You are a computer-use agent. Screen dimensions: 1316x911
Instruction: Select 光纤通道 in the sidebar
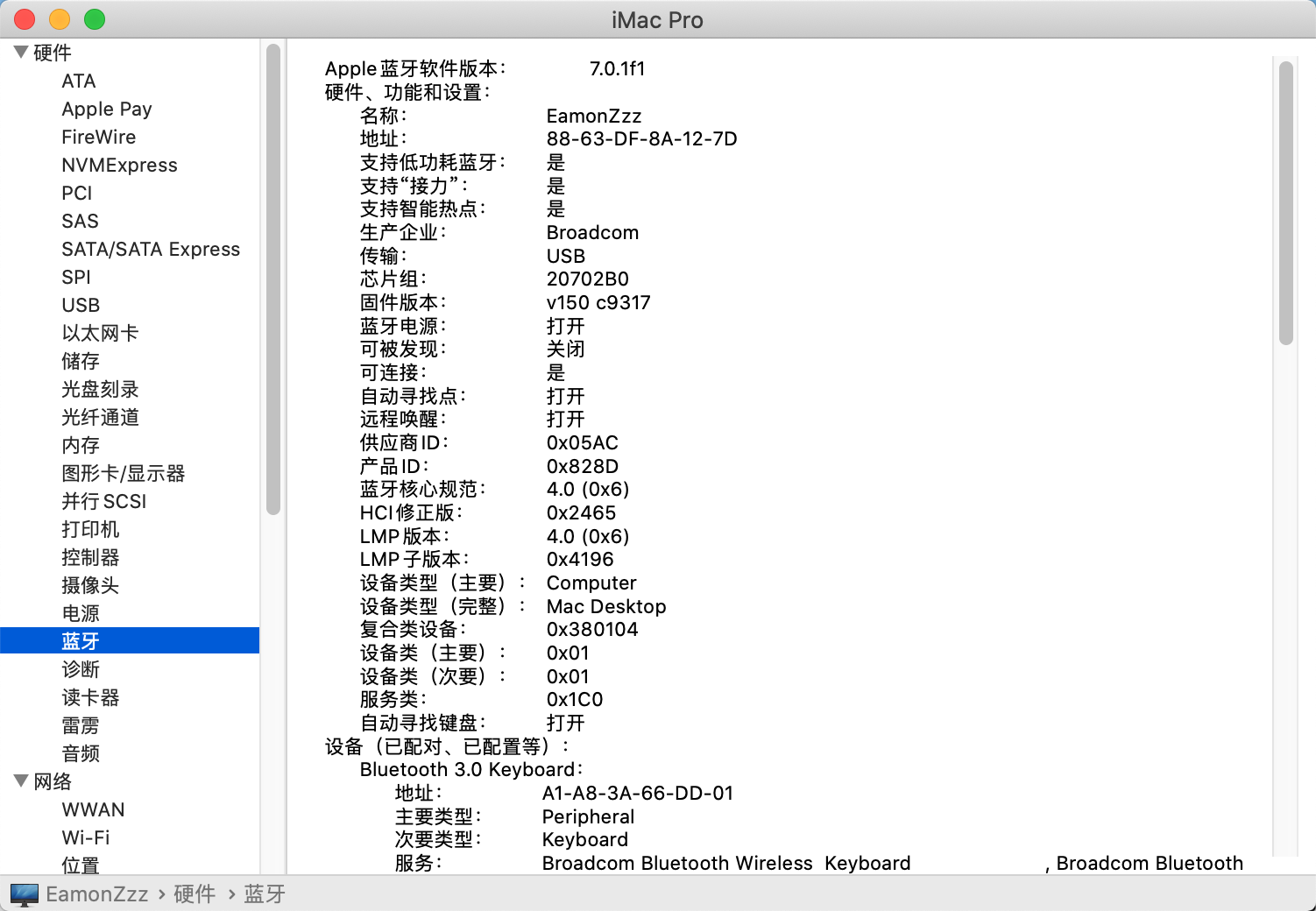(x=100, y=417)
